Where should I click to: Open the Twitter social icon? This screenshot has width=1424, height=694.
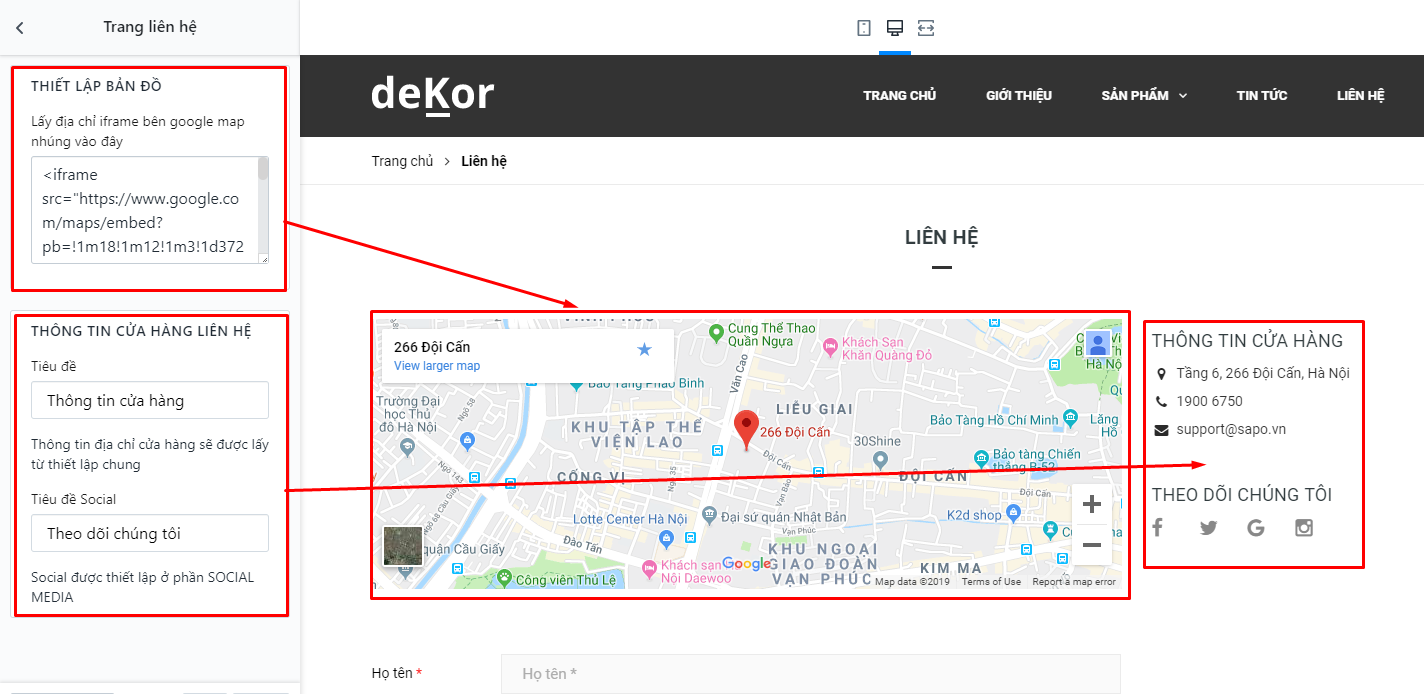(1208, 528)
